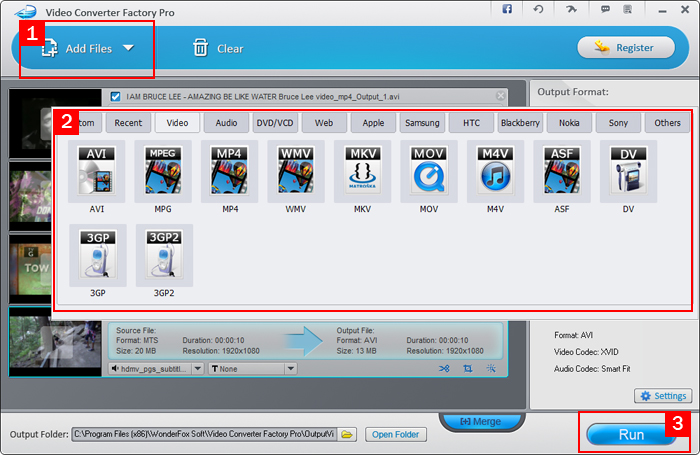This screenshot has width=700, height=455.
Task: Choose the MPG format icon
Action: pos(163,172)
